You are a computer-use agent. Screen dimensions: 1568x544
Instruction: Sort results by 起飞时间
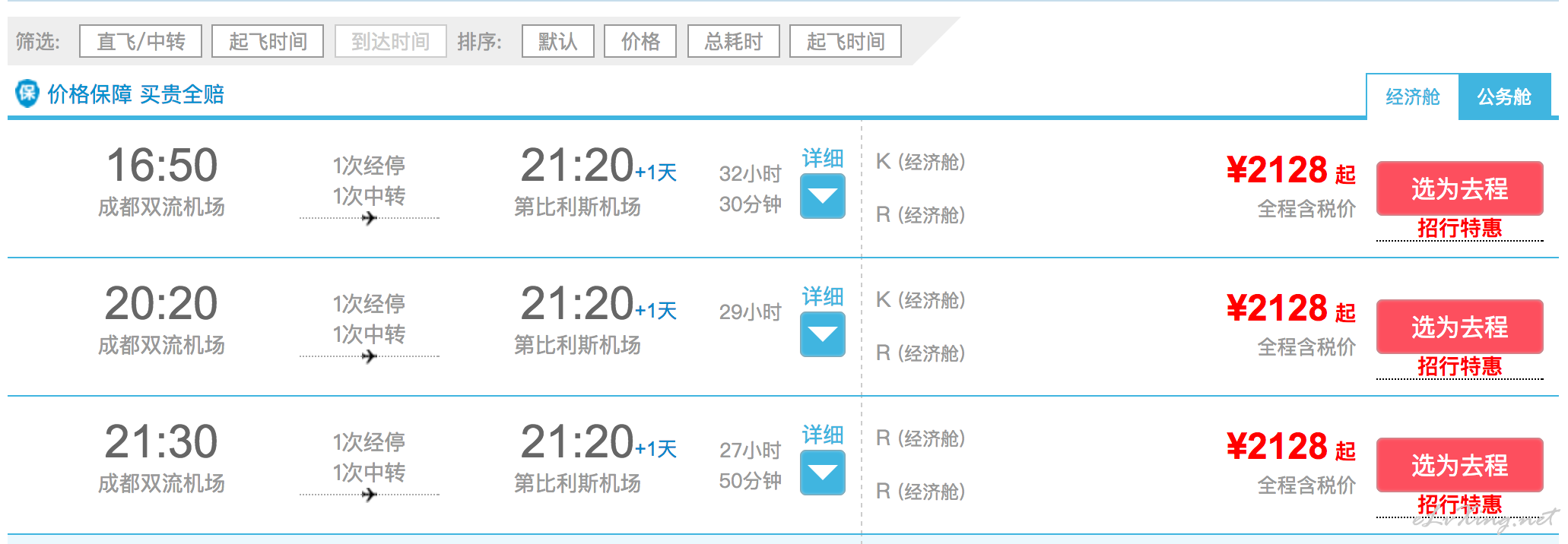pyautogui.click(x=846, y=41)
